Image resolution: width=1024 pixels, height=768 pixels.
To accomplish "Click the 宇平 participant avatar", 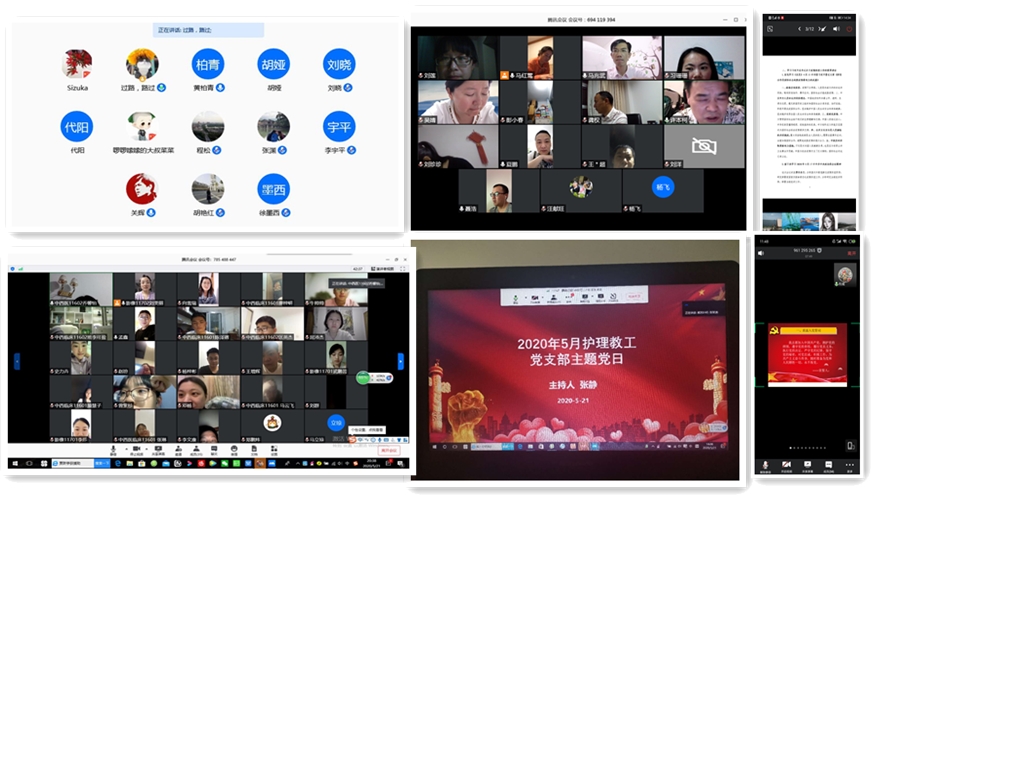I will click(x=339, y=127).
